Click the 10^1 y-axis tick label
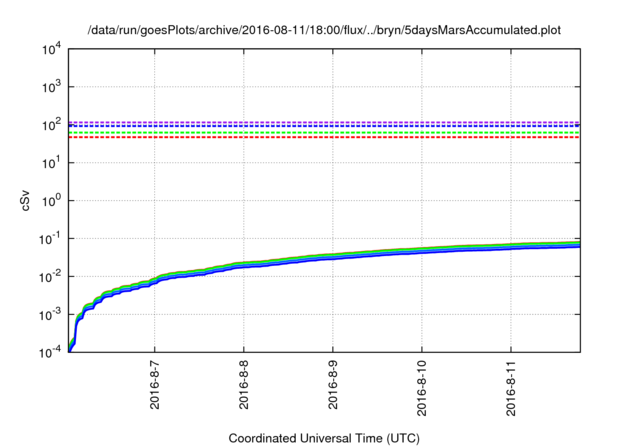Viewport: 640px width, 448px height. click(52, 163)
